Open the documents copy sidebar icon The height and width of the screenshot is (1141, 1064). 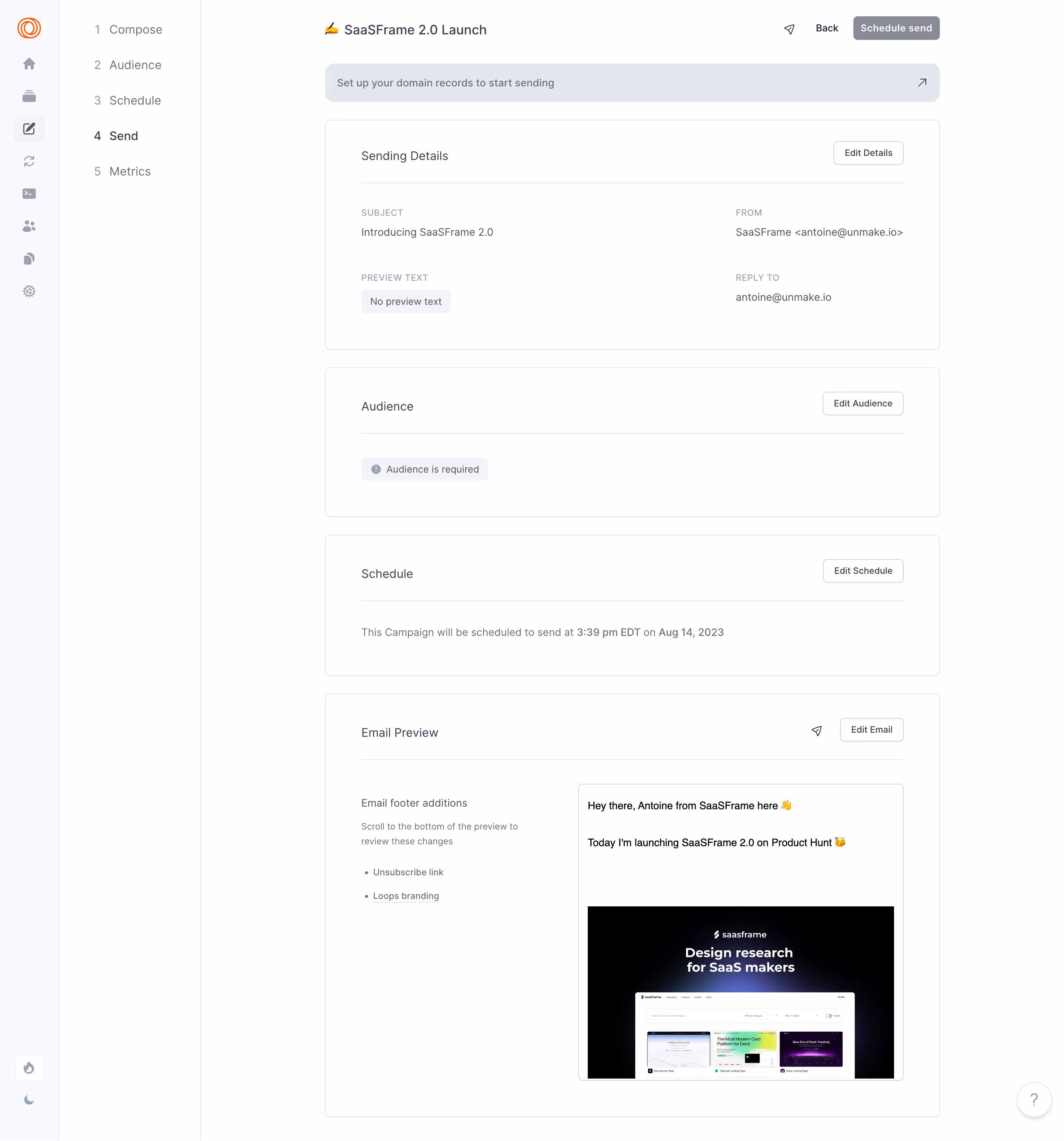(x=29, y=259)
